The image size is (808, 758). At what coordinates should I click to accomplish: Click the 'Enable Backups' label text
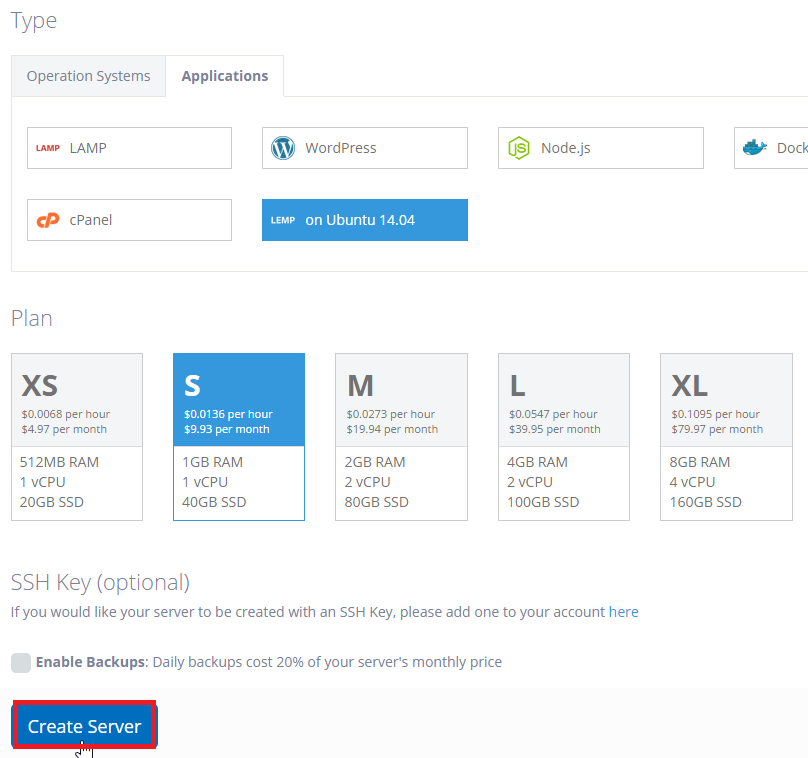pos(92,662)
